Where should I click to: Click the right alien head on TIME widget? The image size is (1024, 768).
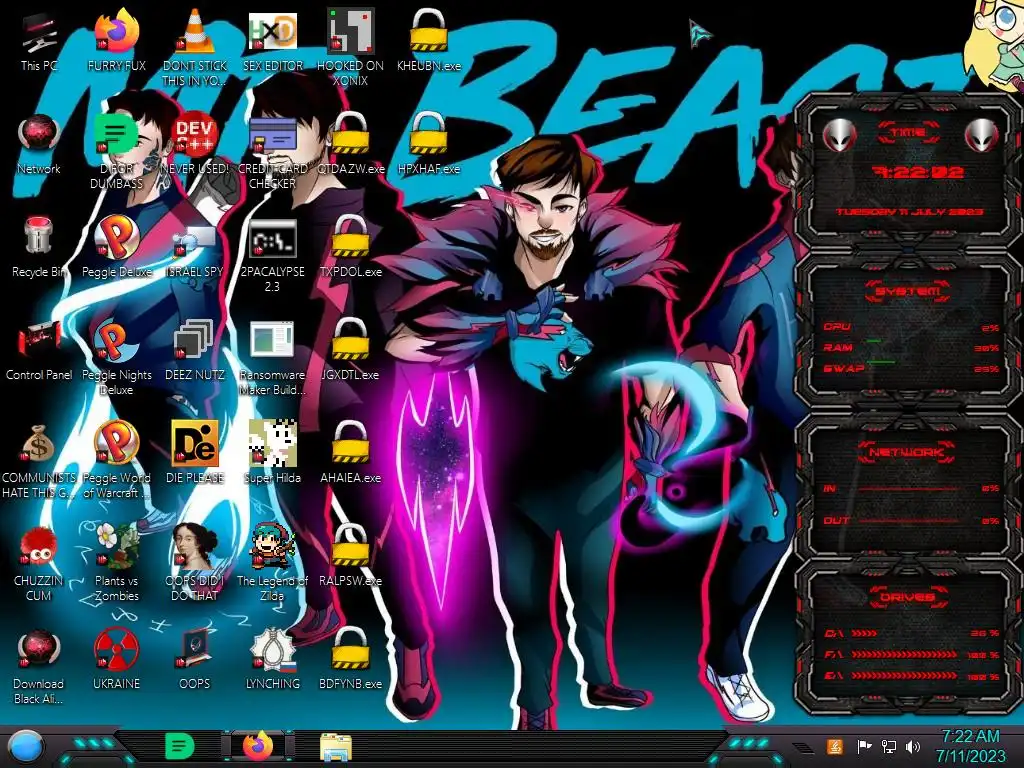pyautogui.click(x=981, y=136)
